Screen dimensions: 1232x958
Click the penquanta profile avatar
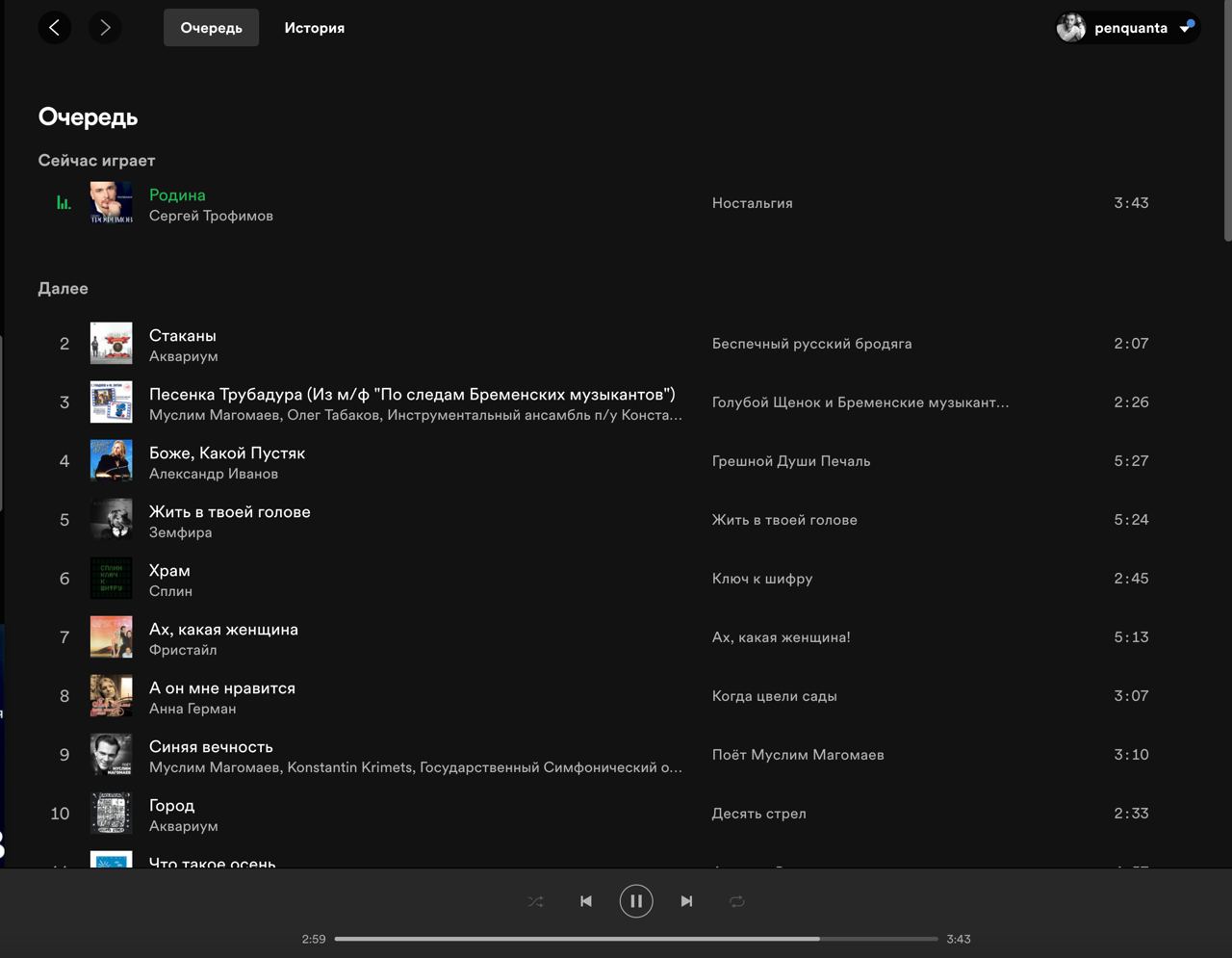[x=1071, y=28]
